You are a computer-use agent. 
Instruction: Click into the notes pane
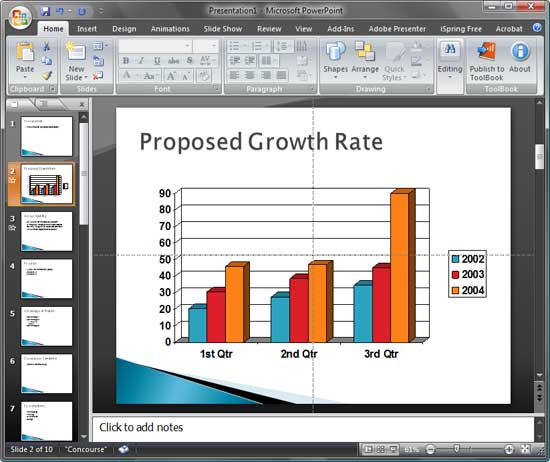point(313,429)
